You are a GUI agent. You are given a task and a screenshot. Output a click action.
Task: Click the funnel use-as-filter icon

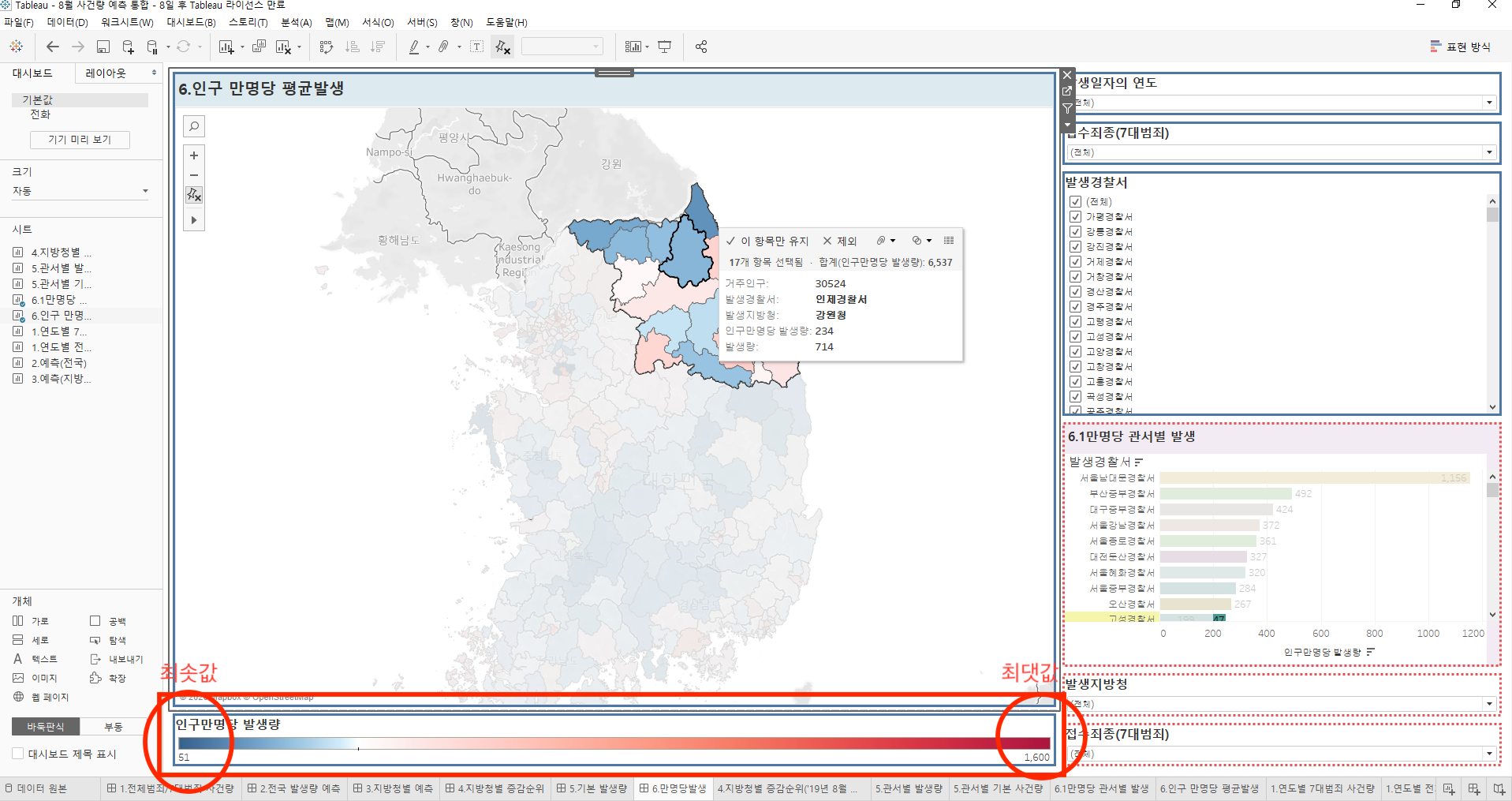click(x=1067, y=108)
